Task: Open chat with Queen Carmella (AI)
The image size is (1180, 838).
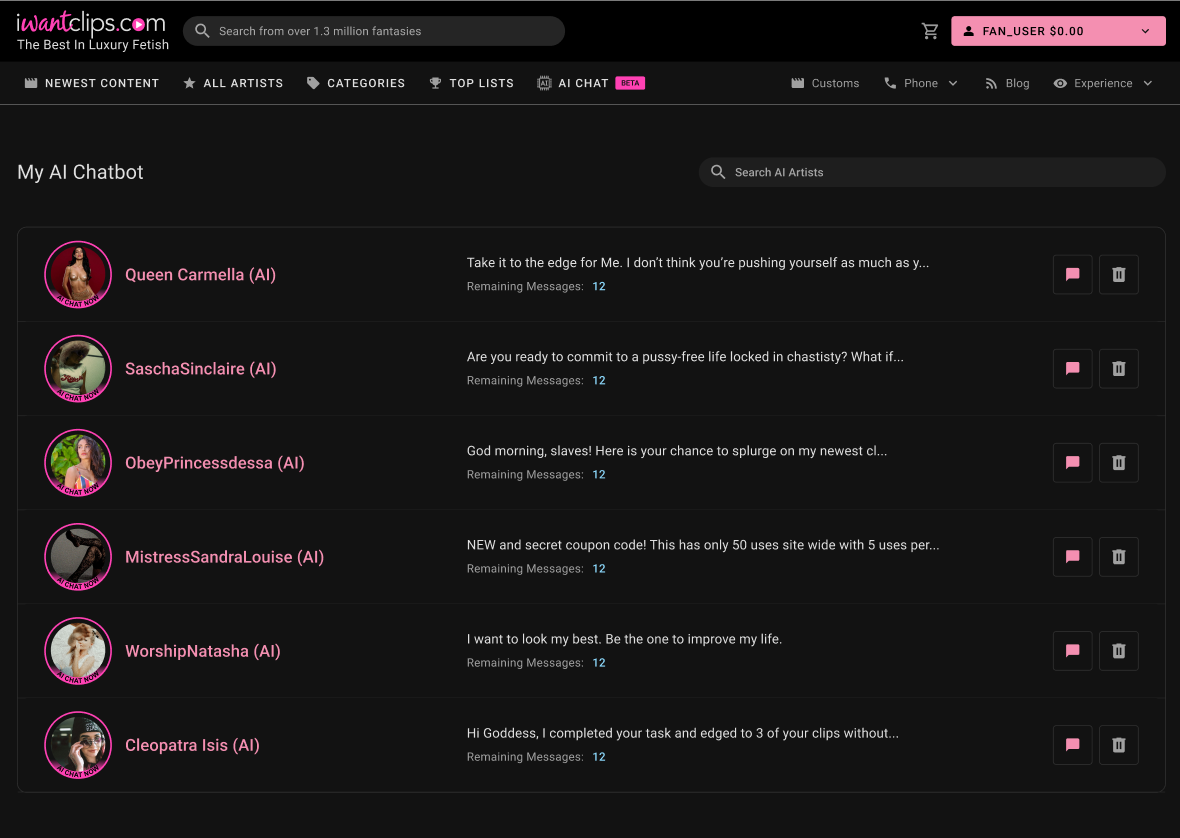Action: pyautogui.click(x=1072, y=275)
